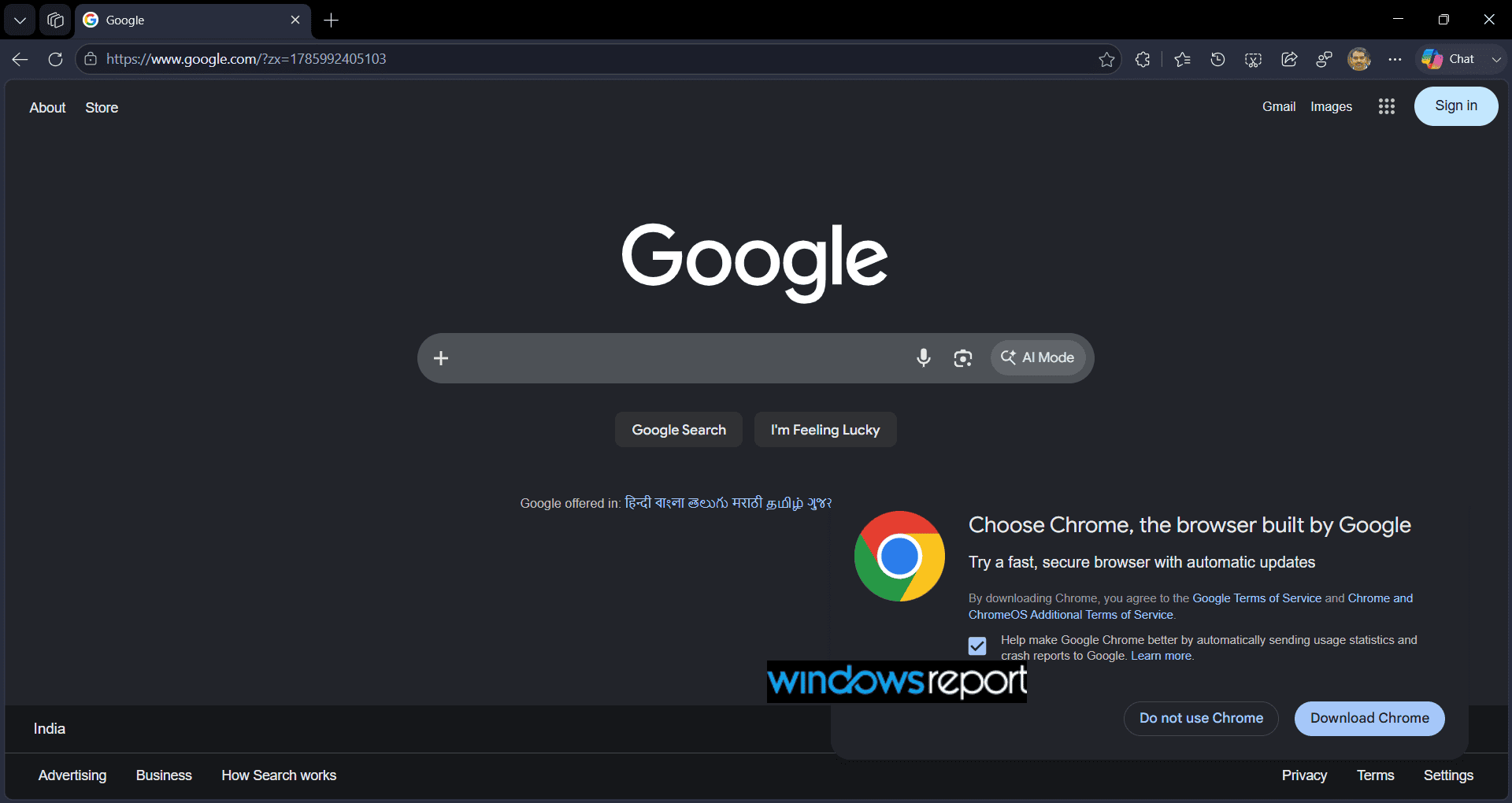Viewport: 1512px width, 803px height.
Task: Click the Share icon in the toolbar
Action: click(x=1289, y=59)
